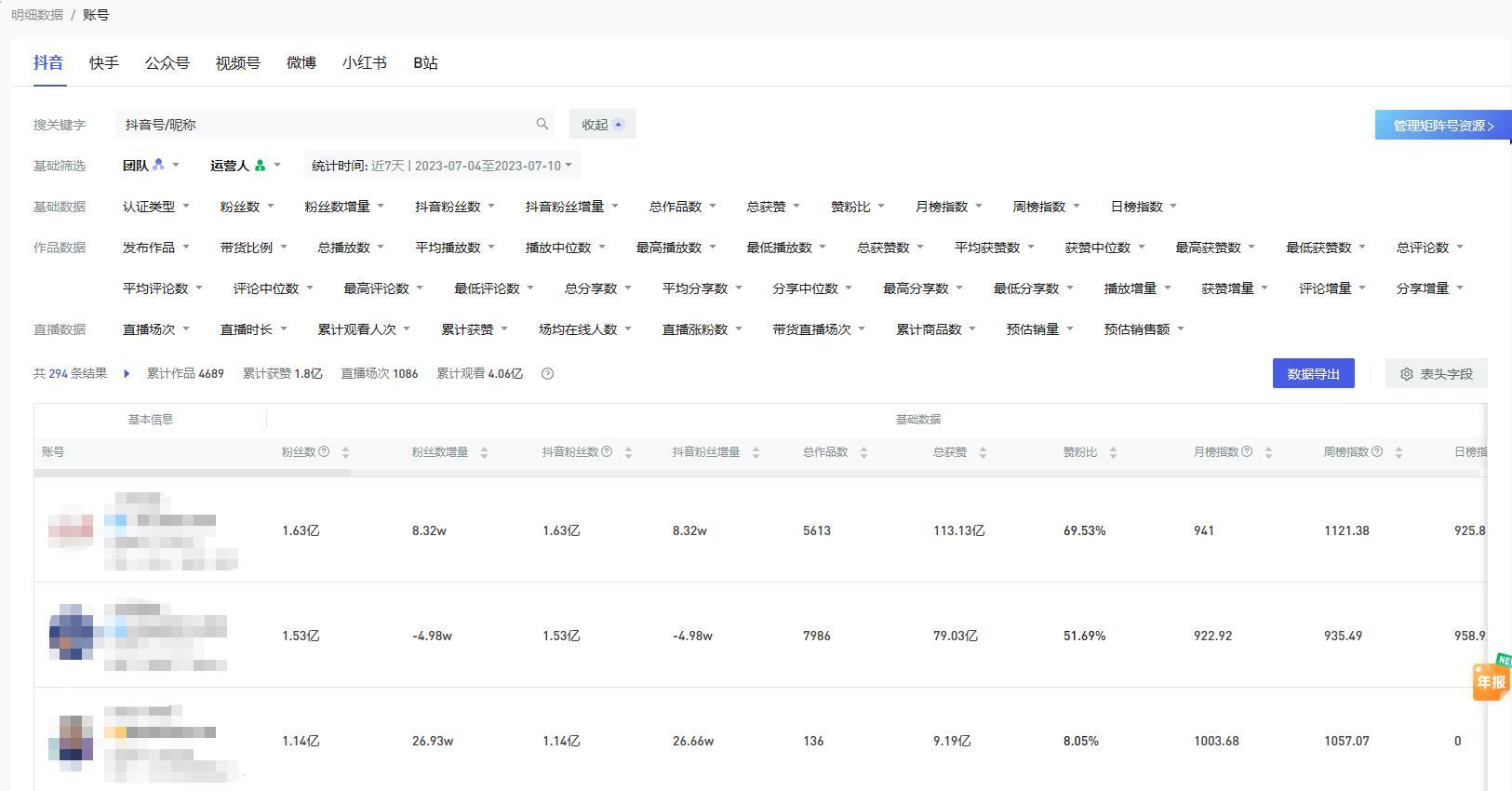Sort by 粉丝数 column arrows
The image size is (1512, 791).
pyautogui.click(x=345, y=452)
